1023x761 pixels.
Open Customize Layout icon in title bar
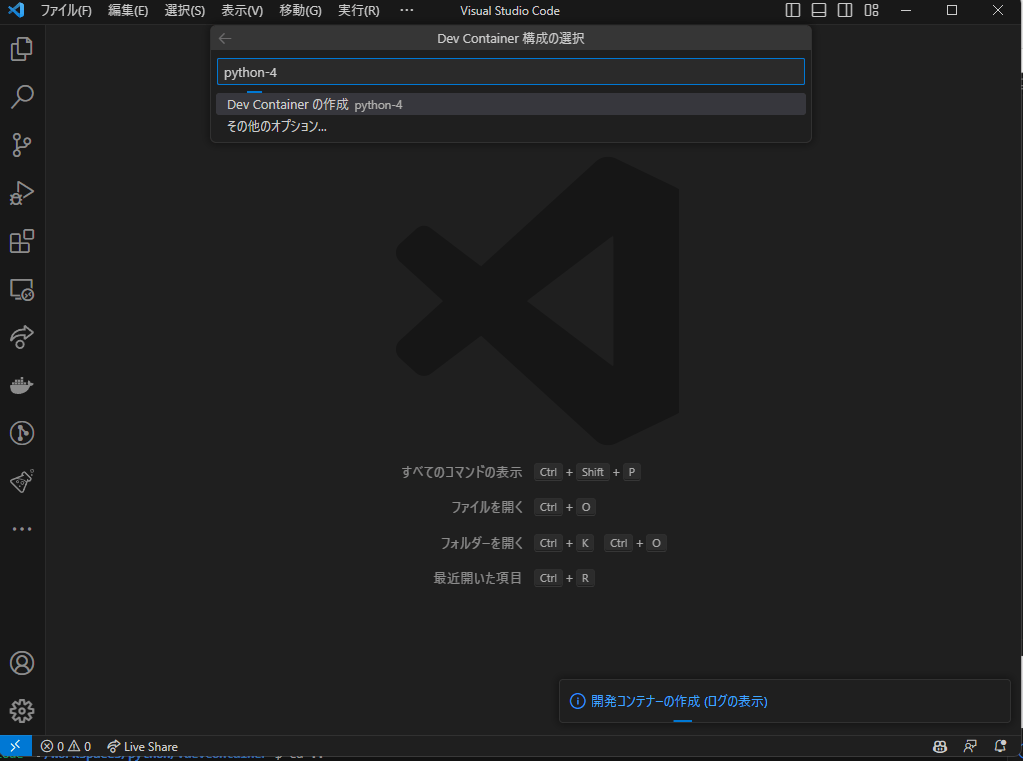(x=872, y=10)
